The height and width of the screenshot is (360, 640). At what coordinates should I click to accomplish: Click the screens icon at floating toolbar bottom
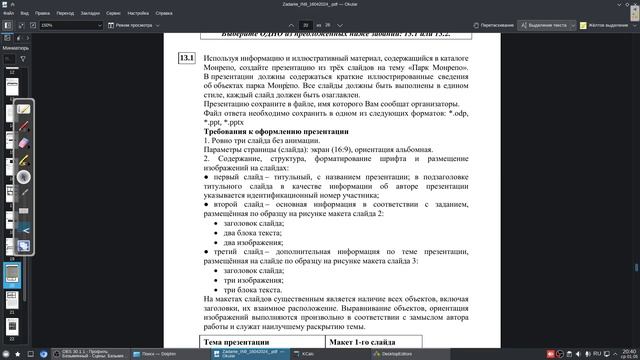tap(24, 246)
